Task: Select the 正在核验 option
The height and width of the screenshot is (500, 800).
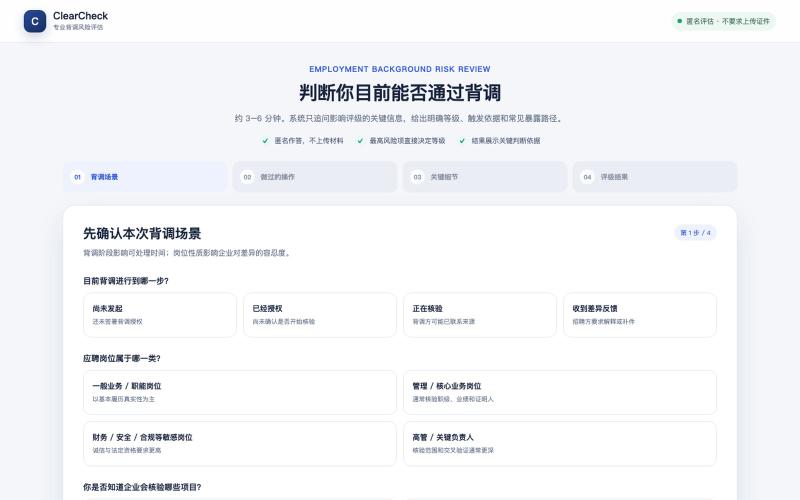Action: coord(480,315)
